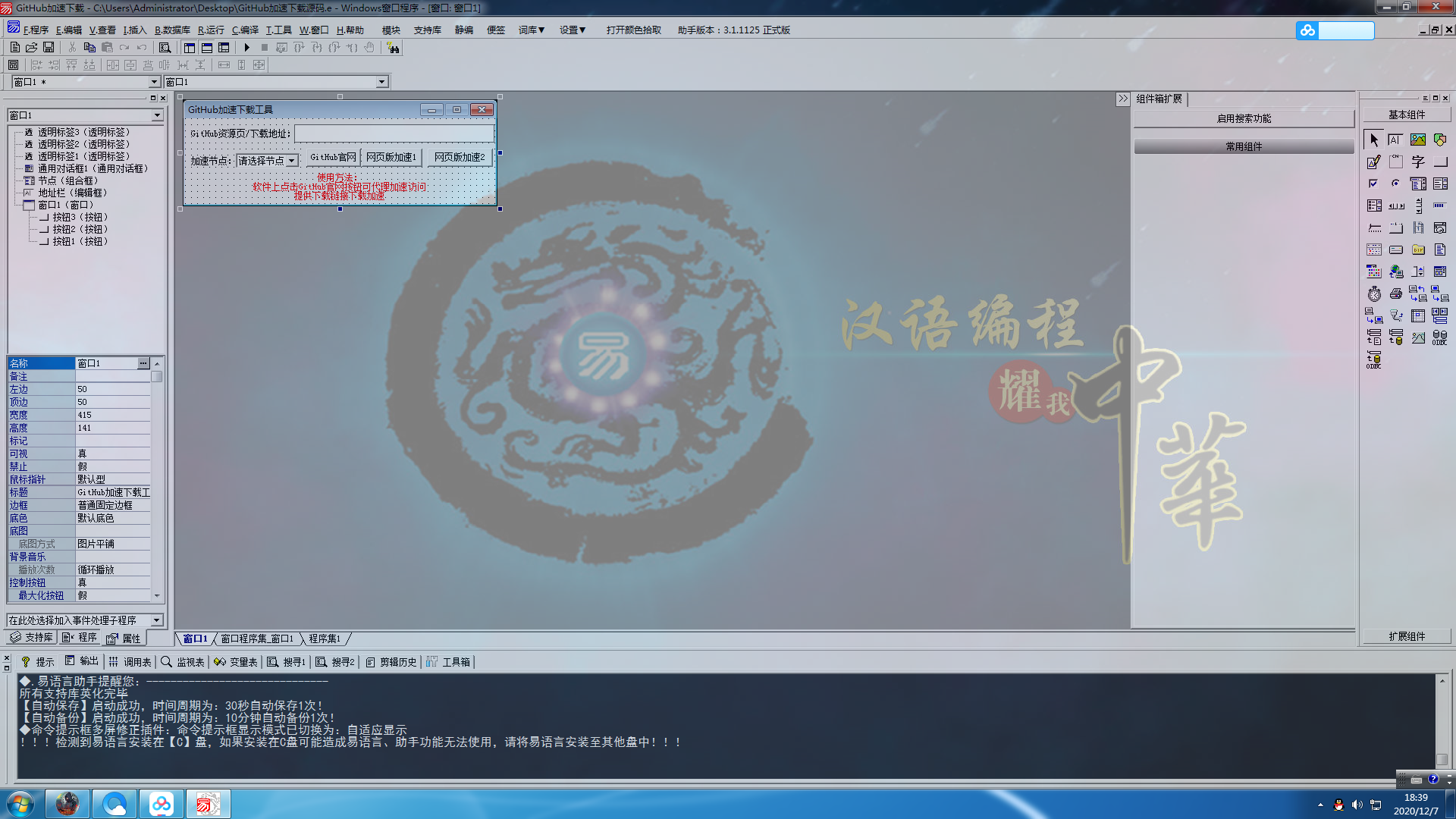The image size is (1456, 819).
Task: Click the GitHub address input field on form
Action: point(394,133)
